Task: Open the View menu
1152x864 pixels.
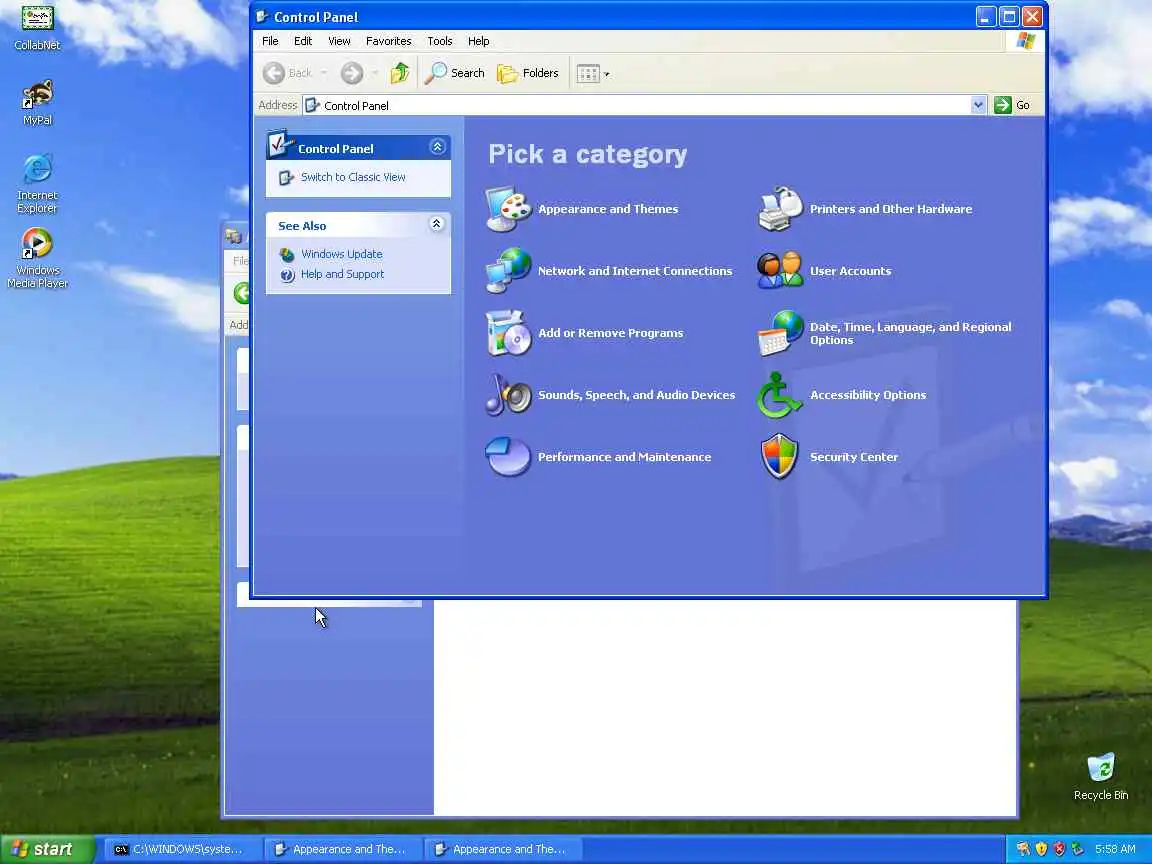Action: [x=339, y=41]
